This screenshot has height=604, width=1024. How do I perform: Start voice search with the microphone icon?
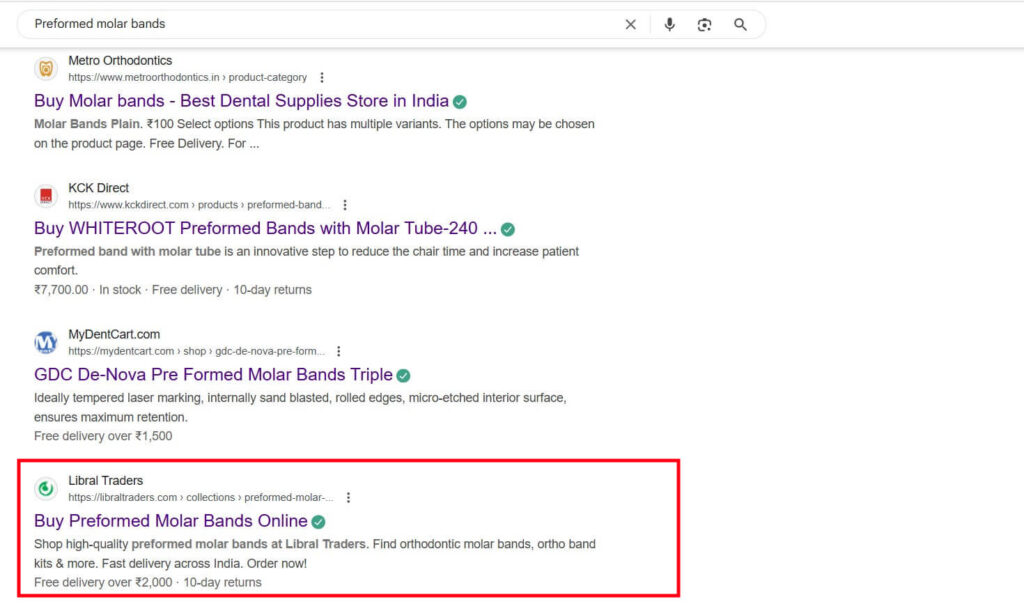click(x=669, y=24)
